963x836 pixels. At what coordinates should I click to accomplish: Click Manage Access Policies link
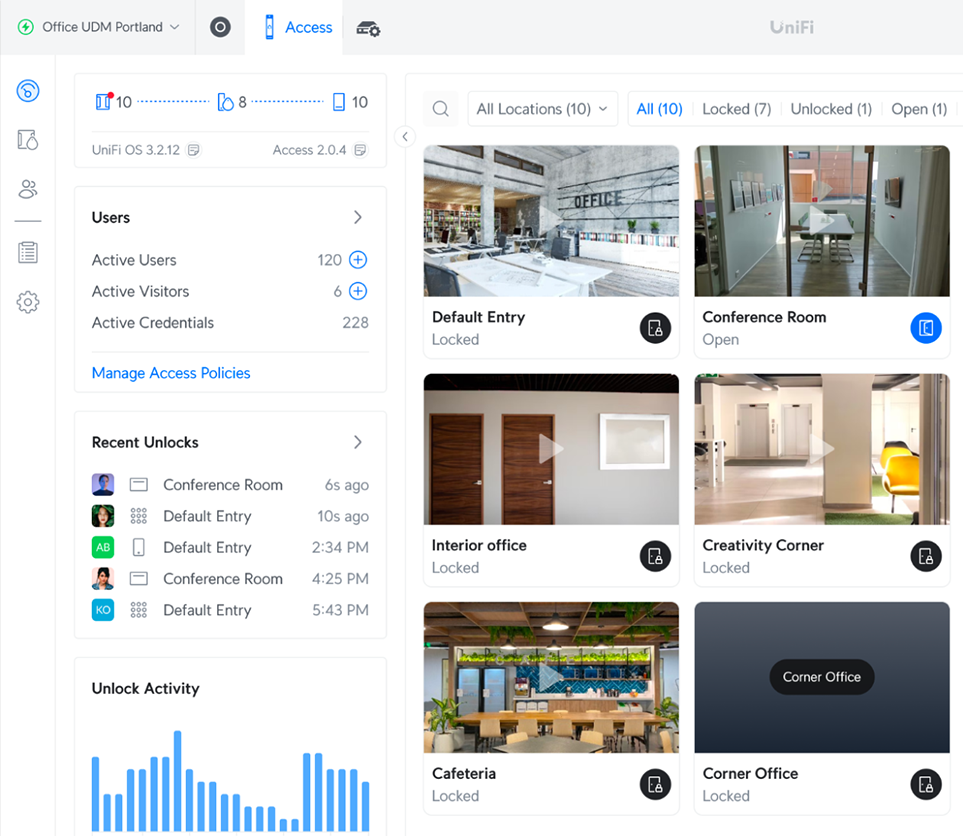point(171,373)
